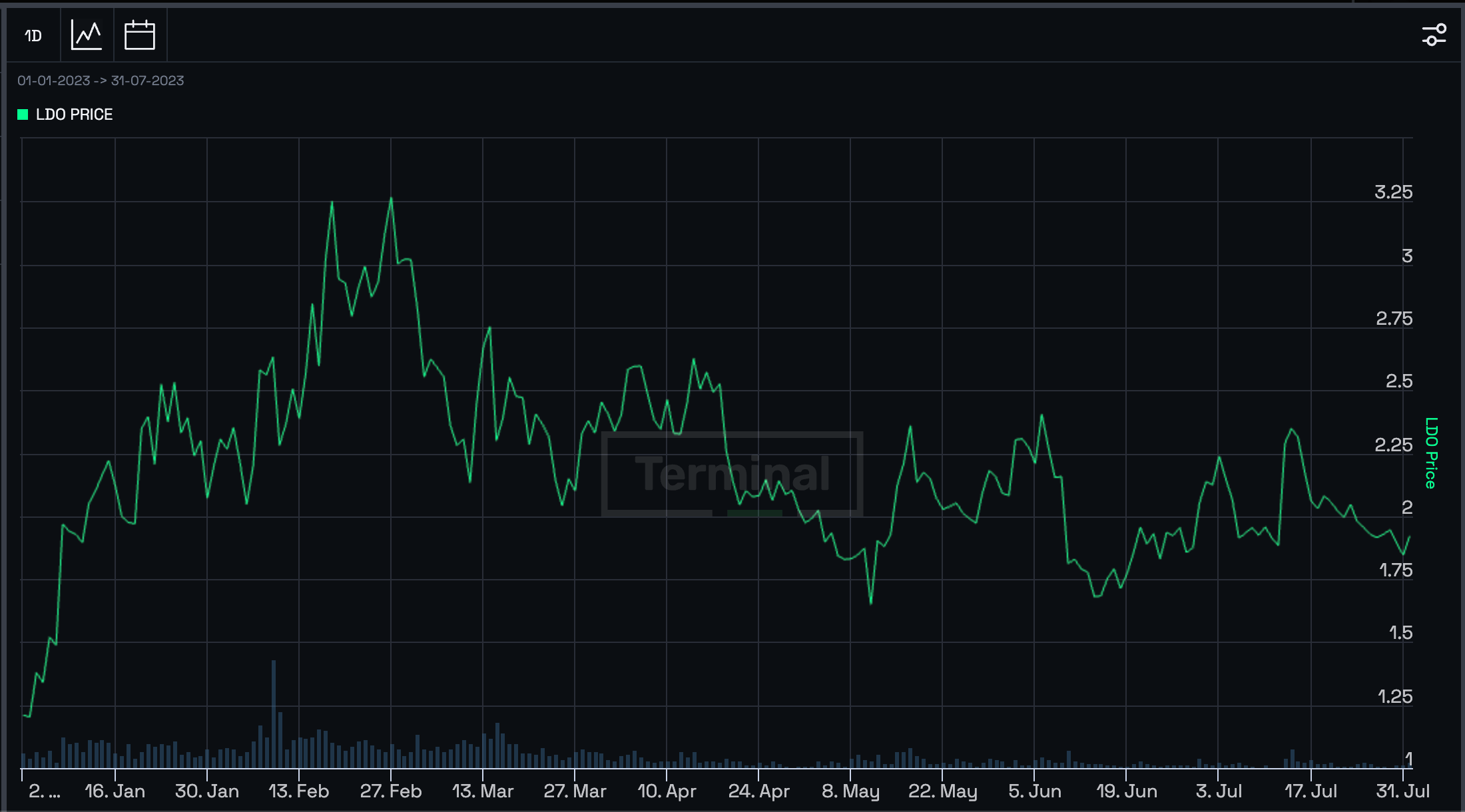Click the 8. May axis label

click(x=850, y=791)
